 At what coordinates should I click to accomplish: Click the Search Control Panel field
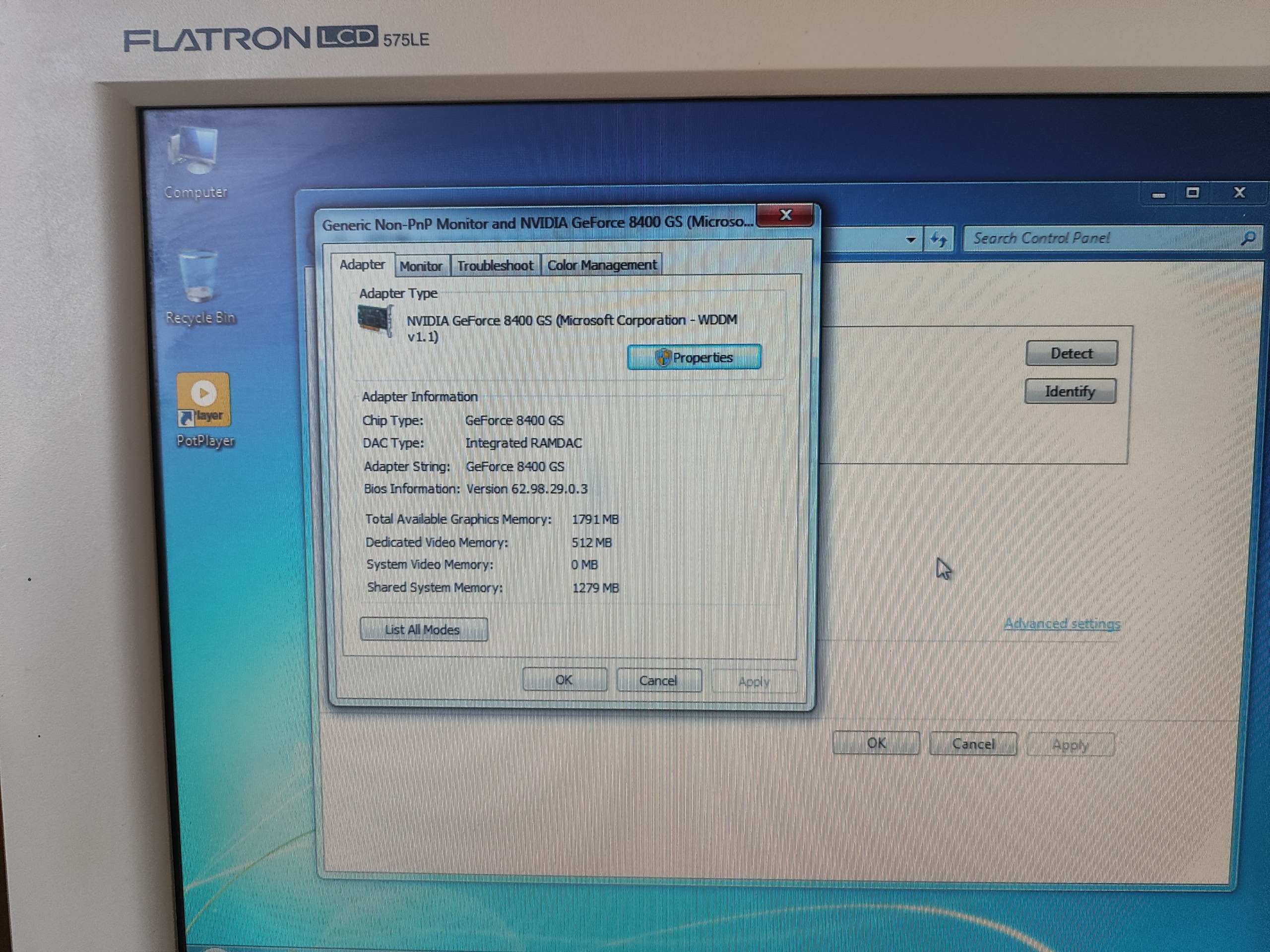click(1091, 238)
